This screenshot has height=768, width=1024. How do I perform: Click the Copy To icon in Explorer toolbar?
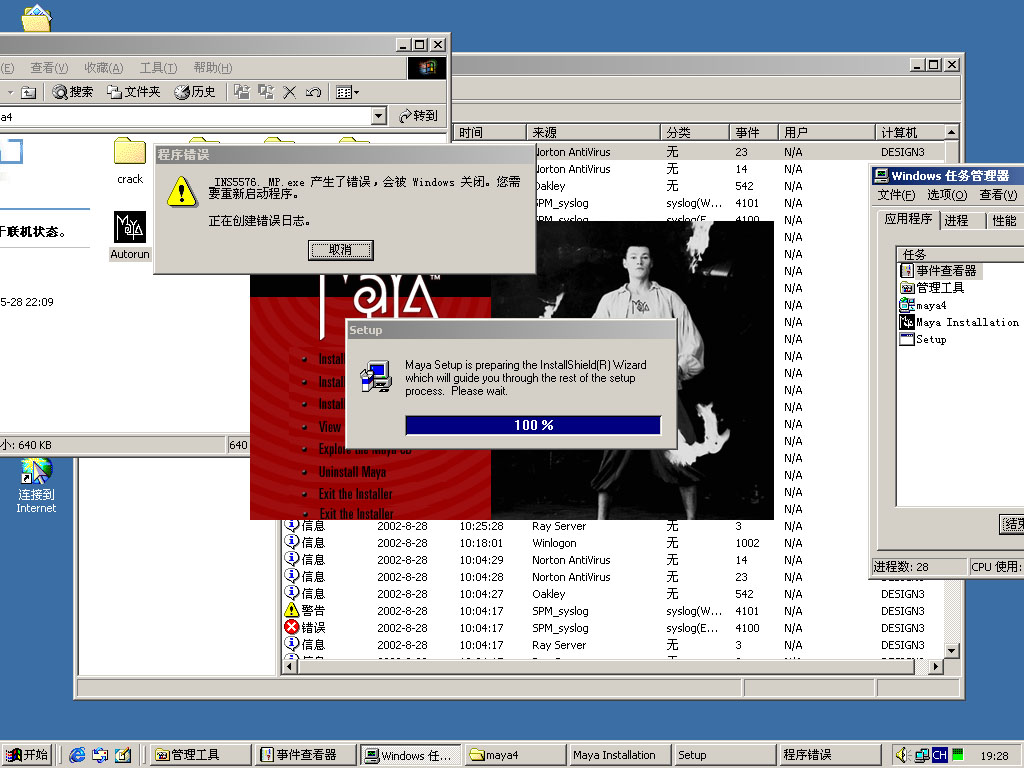[x=266, y=92]
